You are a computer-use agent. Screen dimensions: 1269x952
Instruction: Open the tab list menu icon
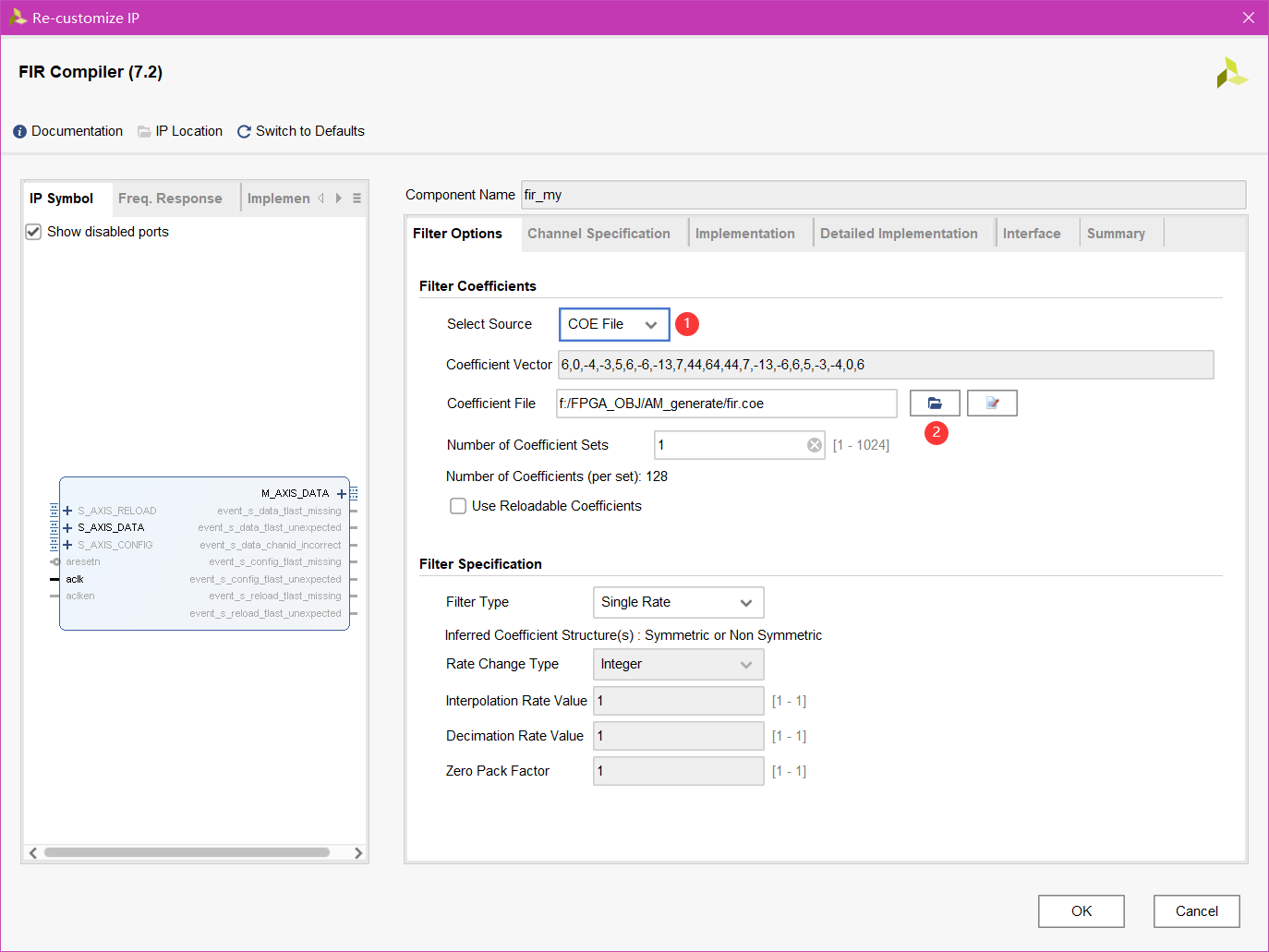click(357, 199)
